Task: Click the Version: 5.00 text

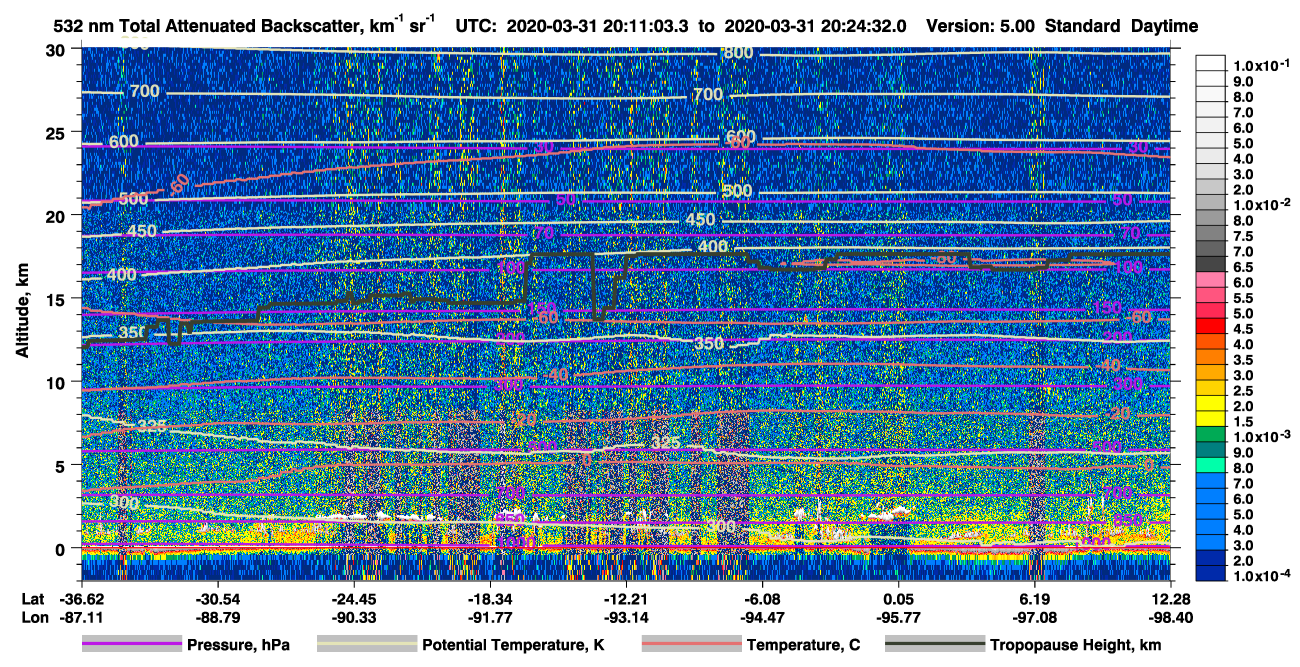Action: (980, 26)
